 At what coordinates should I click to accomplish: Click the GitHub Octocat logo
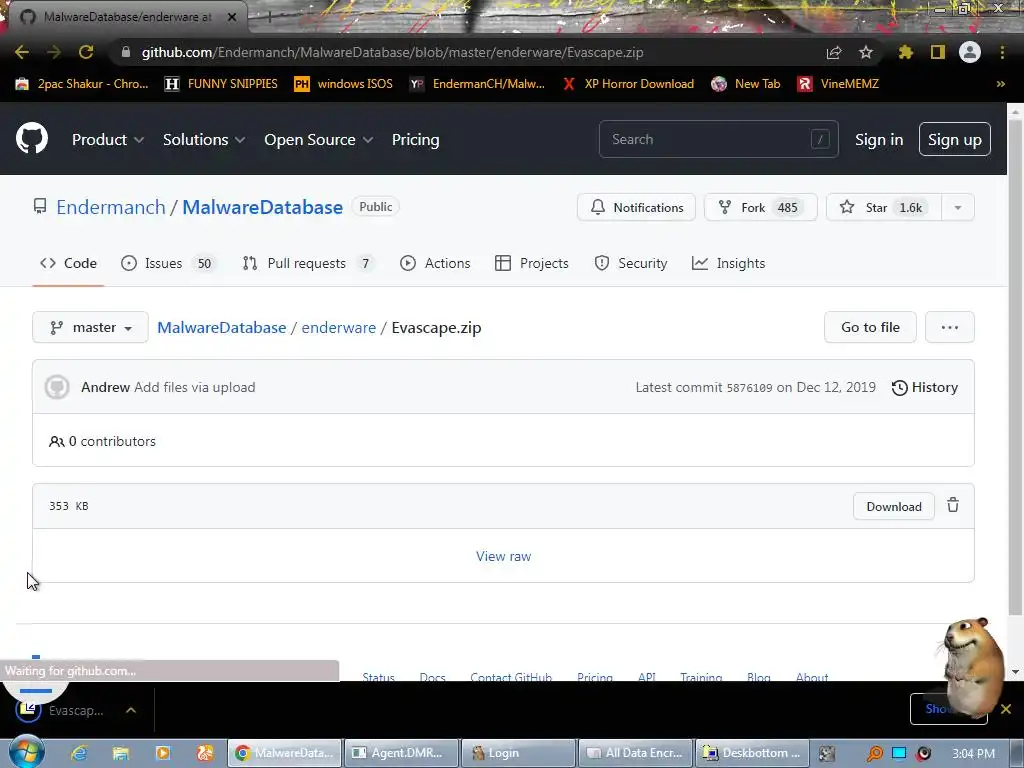(x=32, y=138)
